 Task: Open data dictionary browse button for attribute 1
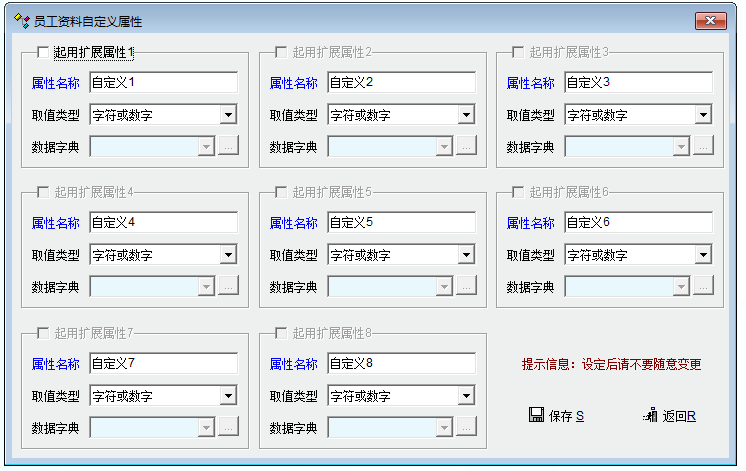coord(229,147)
